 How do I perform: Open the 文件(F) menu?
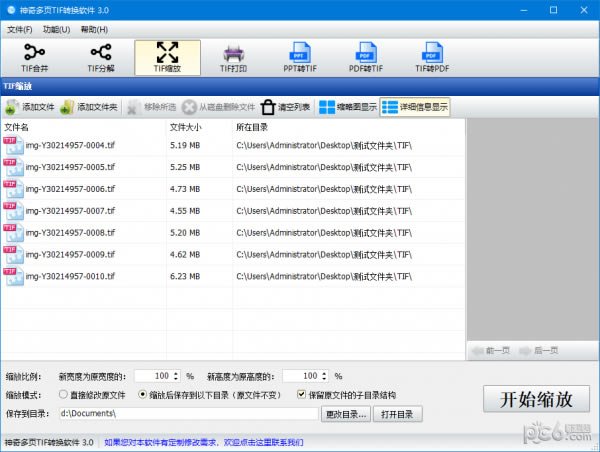pos(20,29)
